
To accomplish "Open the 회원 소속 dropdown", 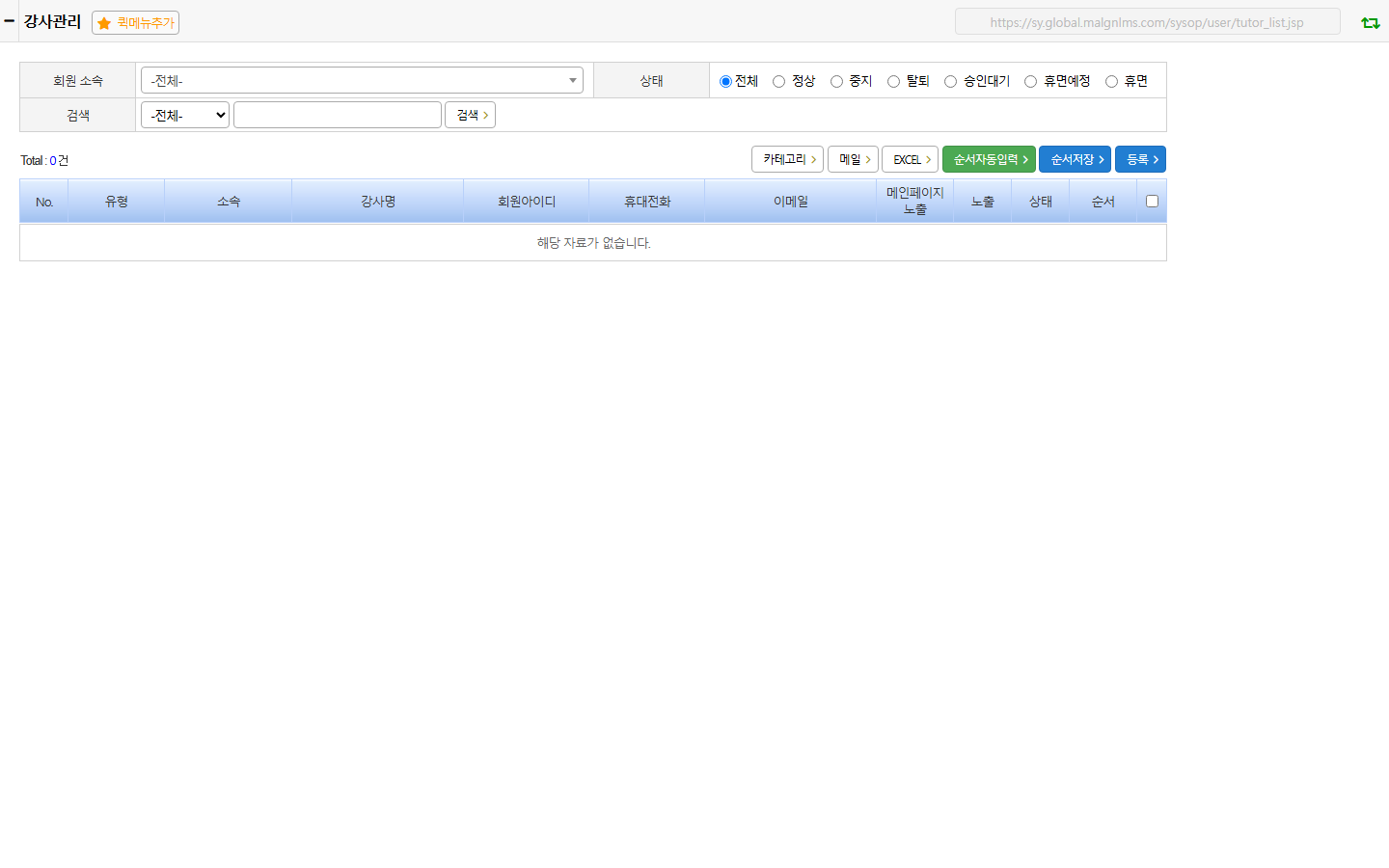I will (362, 80).
